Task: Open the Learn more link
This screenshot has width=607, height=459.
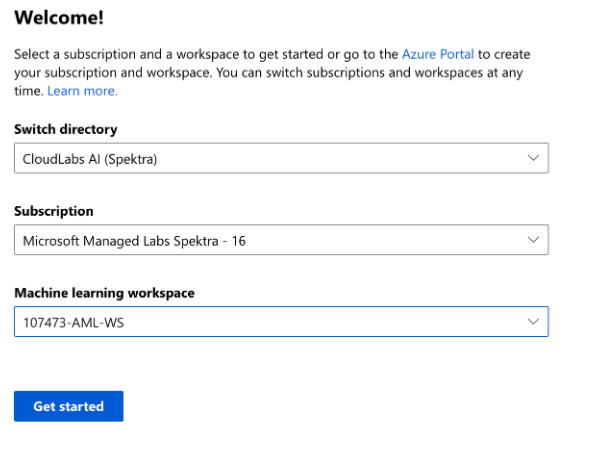Action: 82,91
